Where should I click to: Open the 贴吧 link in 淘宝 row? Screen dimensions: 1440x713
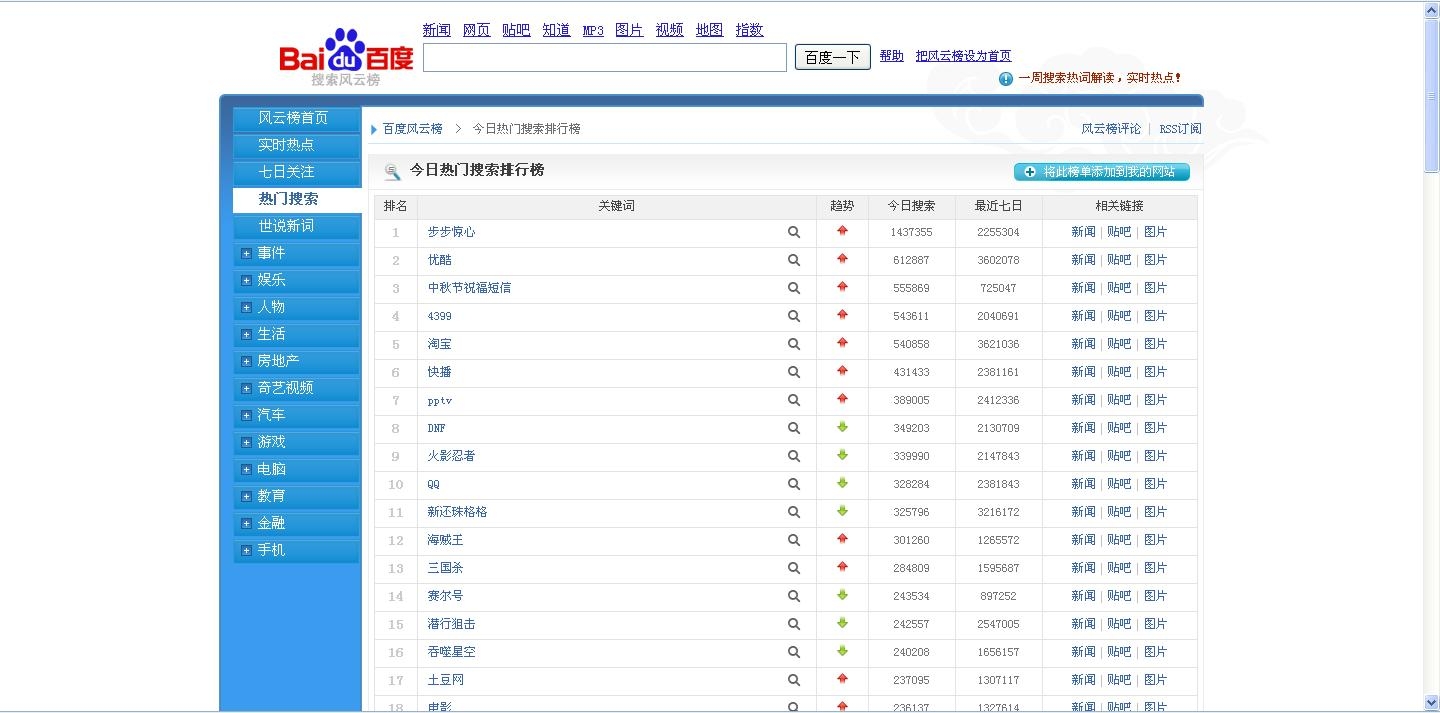(x=1119, y=344)
